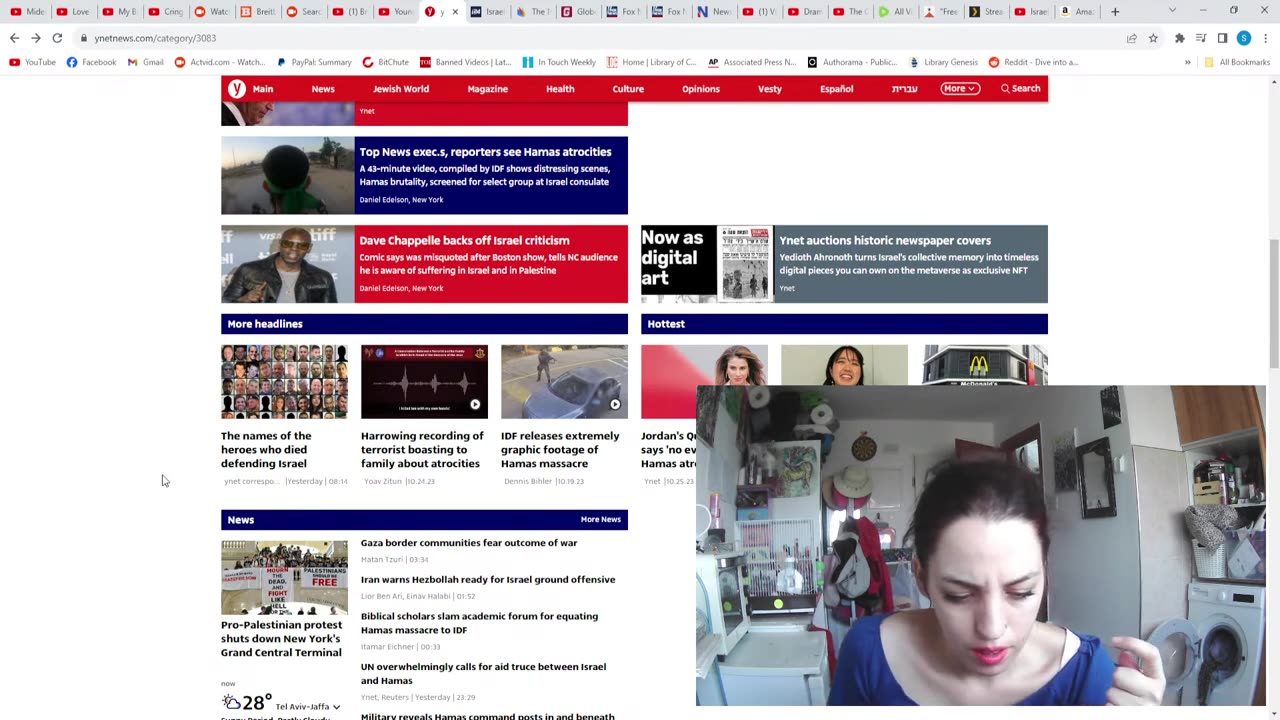Expand hidden bookmarks chevron

[x=1188, y=62]
